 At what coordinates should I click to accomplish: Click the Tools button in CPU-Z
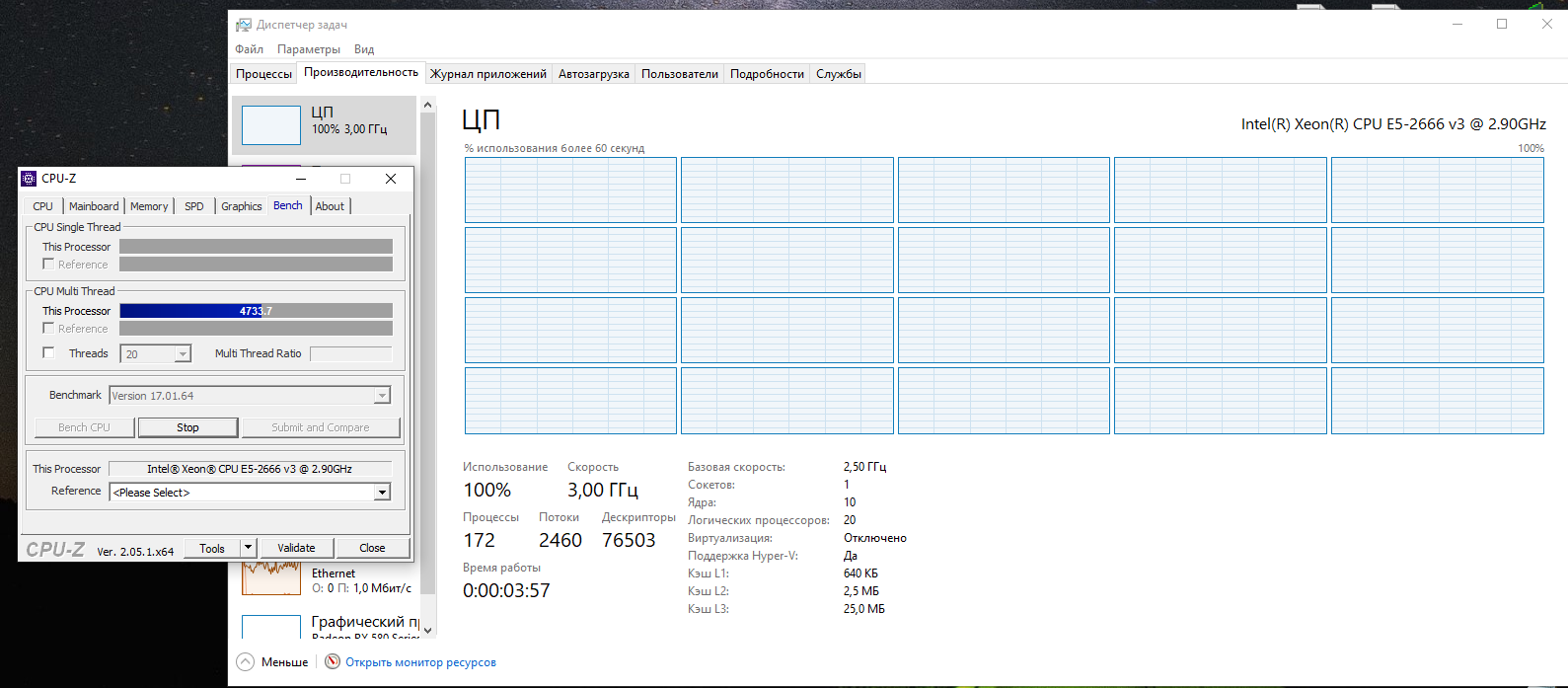212,548
